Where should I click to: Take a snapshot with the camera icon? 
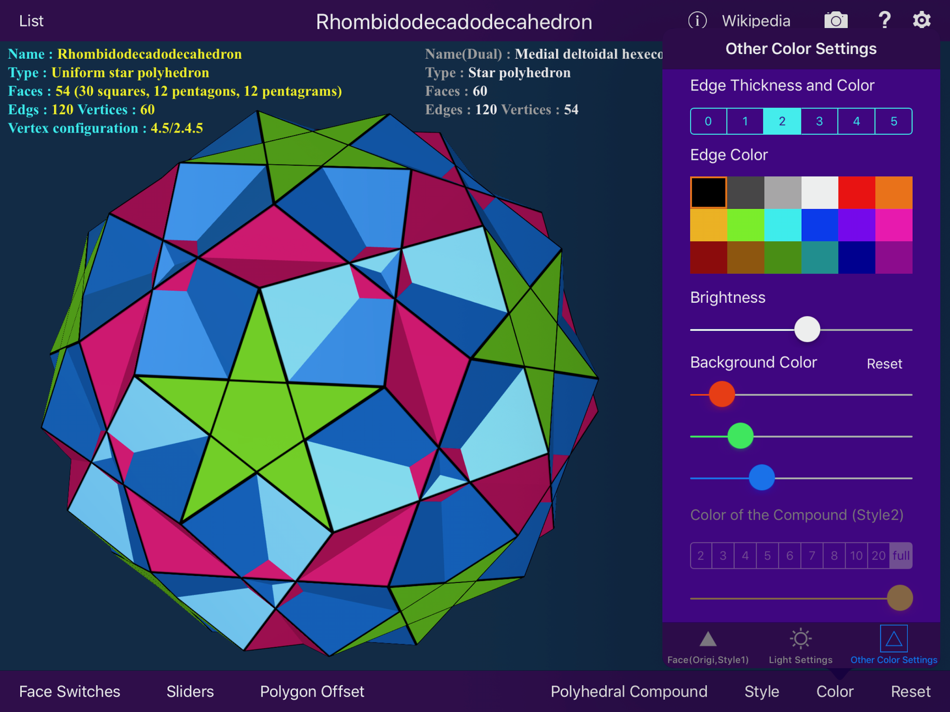point(836,21)
